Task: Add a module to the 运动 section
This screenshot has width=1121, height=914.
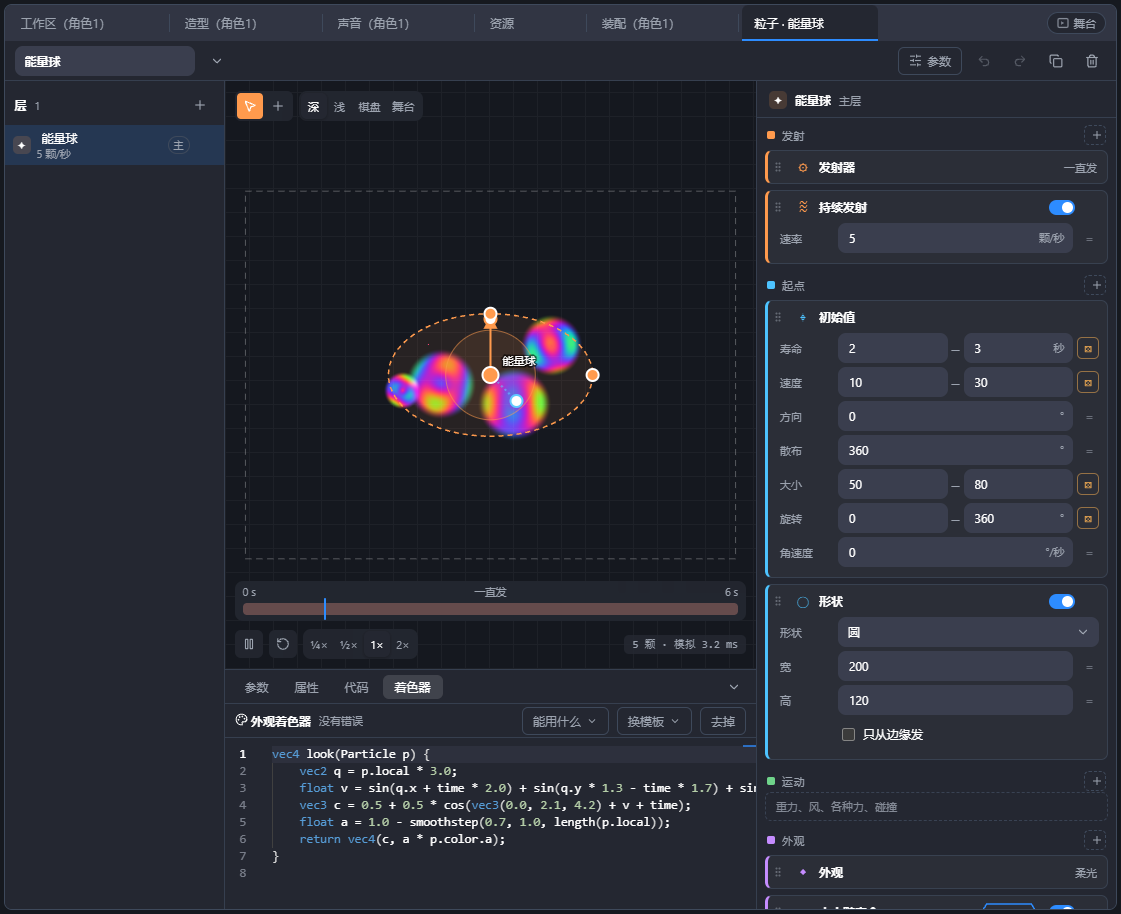Action: coord(1095,781)
